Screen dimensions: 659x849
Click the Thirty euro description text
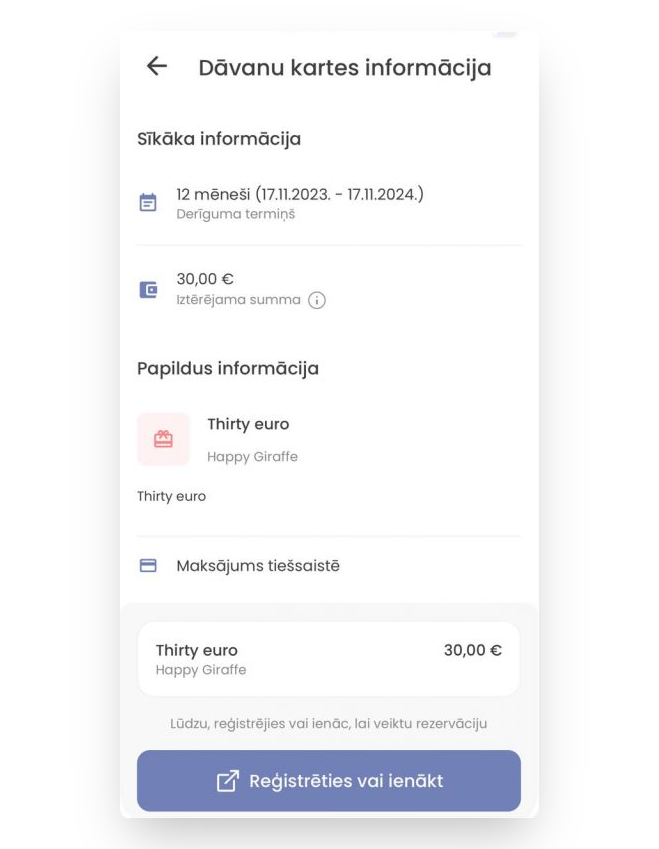171,496
